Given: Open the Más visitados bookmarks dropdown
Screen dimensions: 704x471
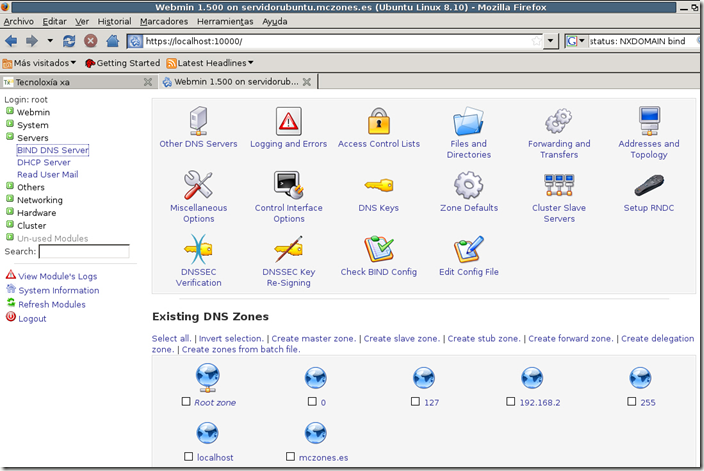Looking at the screenshot, I should [40, 63].
